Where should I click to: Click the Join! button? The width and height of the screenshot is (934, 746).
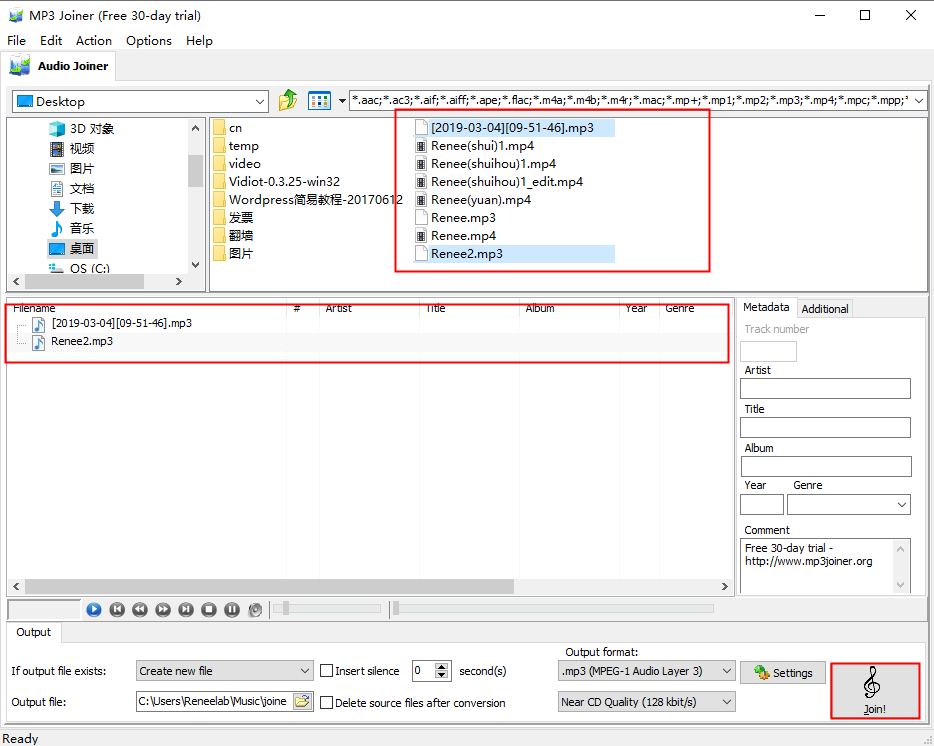point(874,691)
